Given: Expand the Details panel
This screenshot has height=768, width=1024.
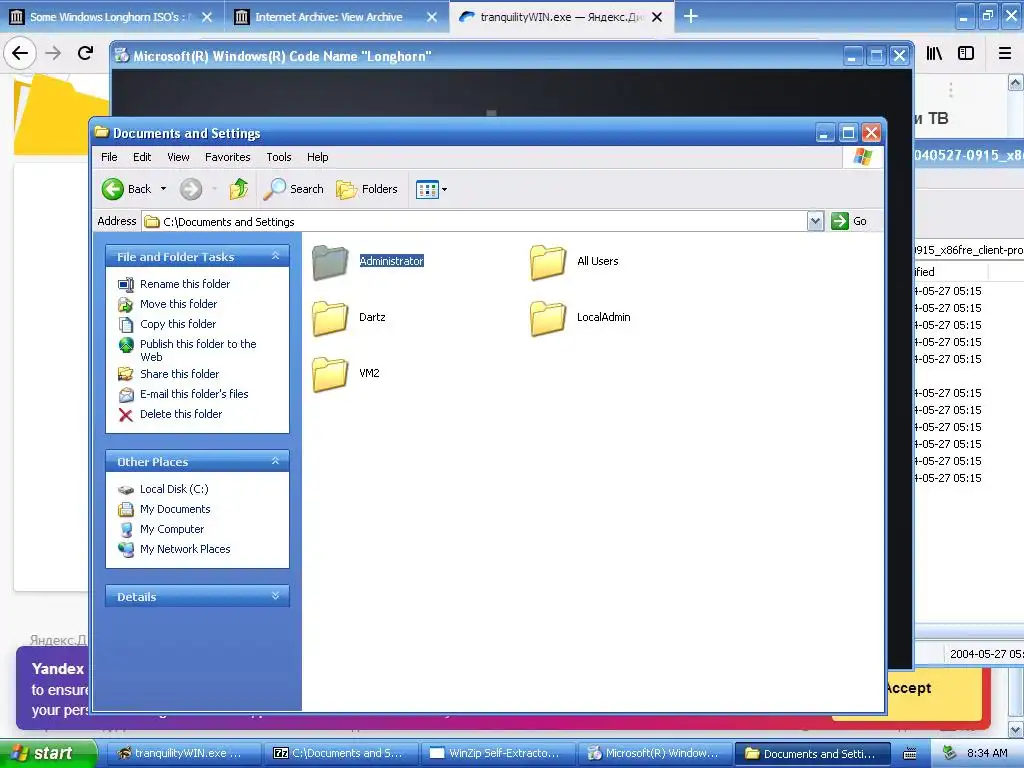Looking at the screenshot, I should click(x=276, y=596).
